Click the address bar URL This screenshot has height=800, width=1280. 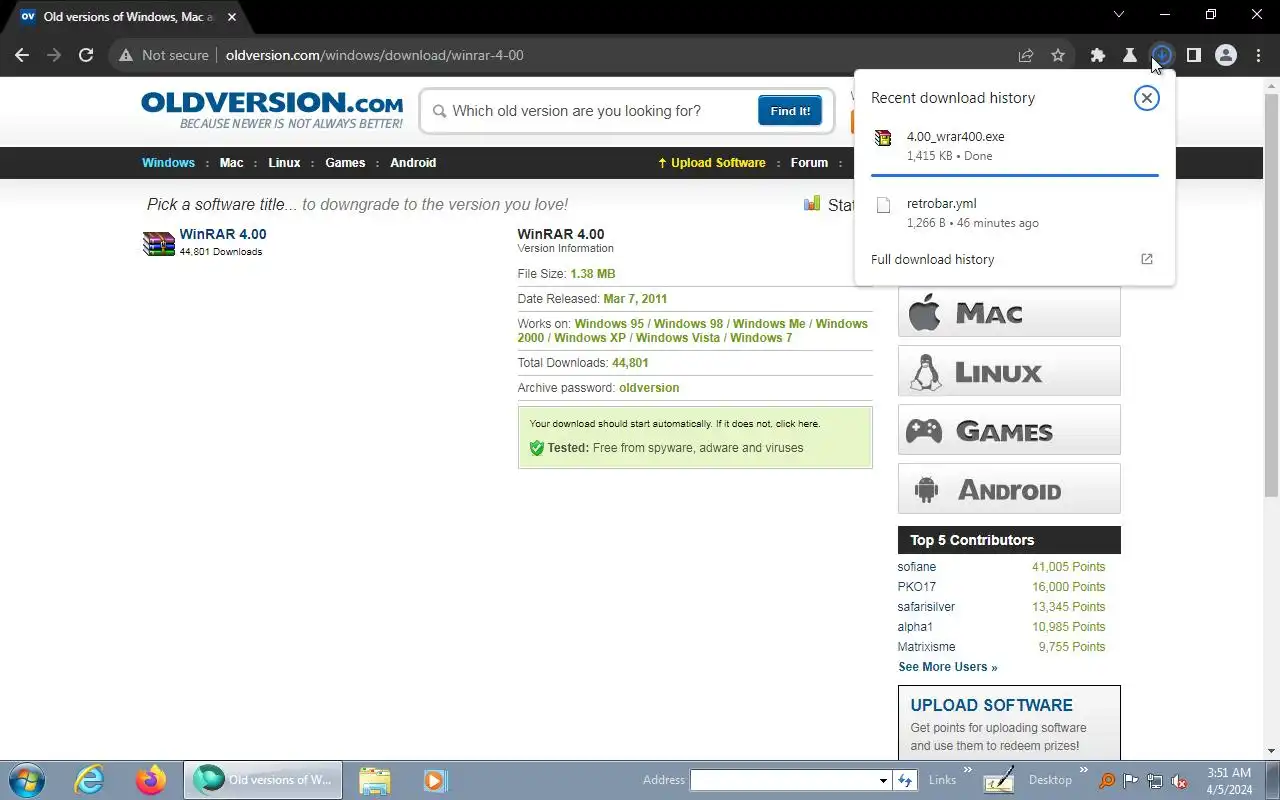(x=375, y=55)
